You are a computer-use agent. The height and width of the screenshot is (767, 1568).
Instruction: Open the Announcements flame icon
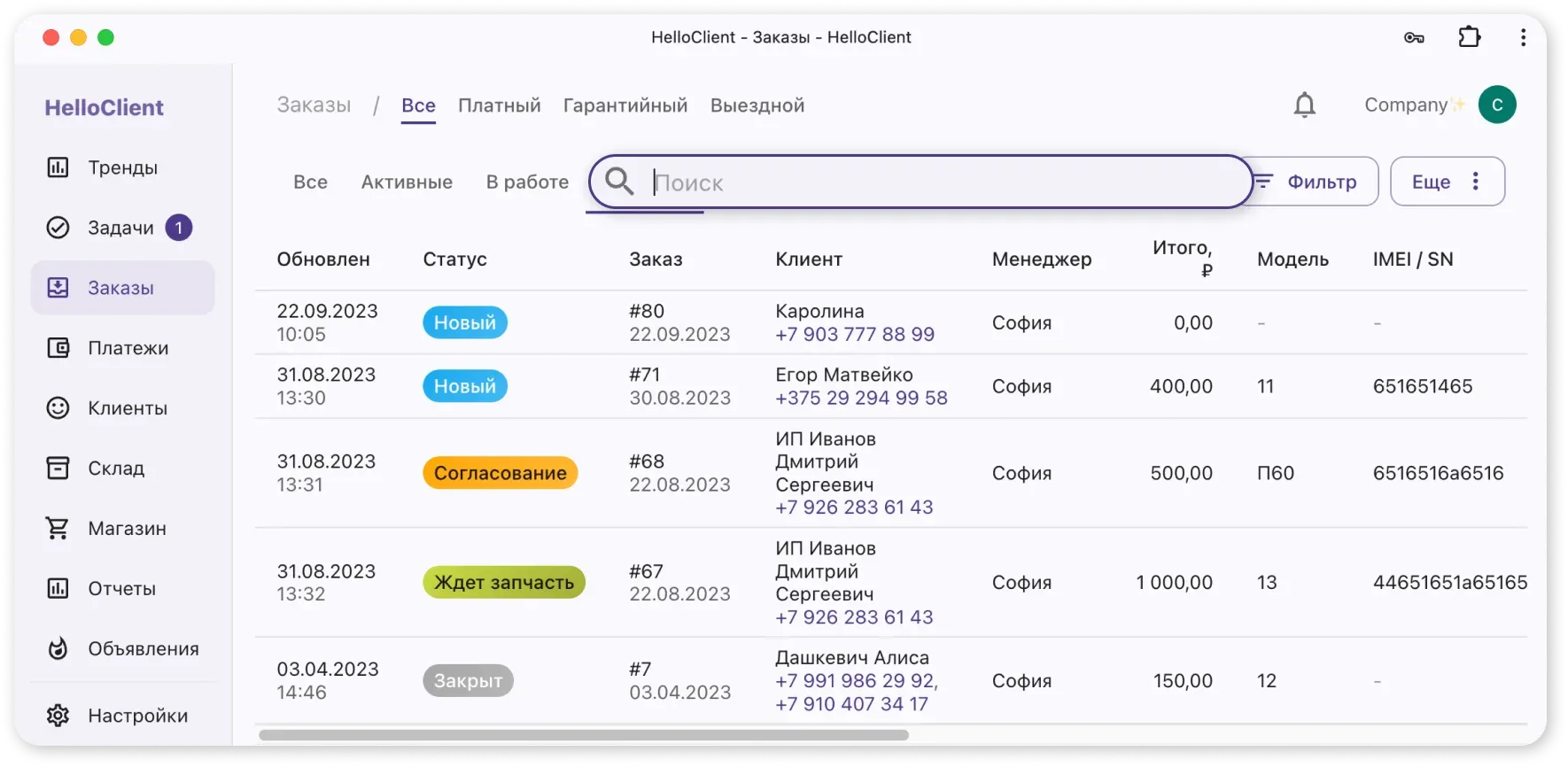coord(58,648)
